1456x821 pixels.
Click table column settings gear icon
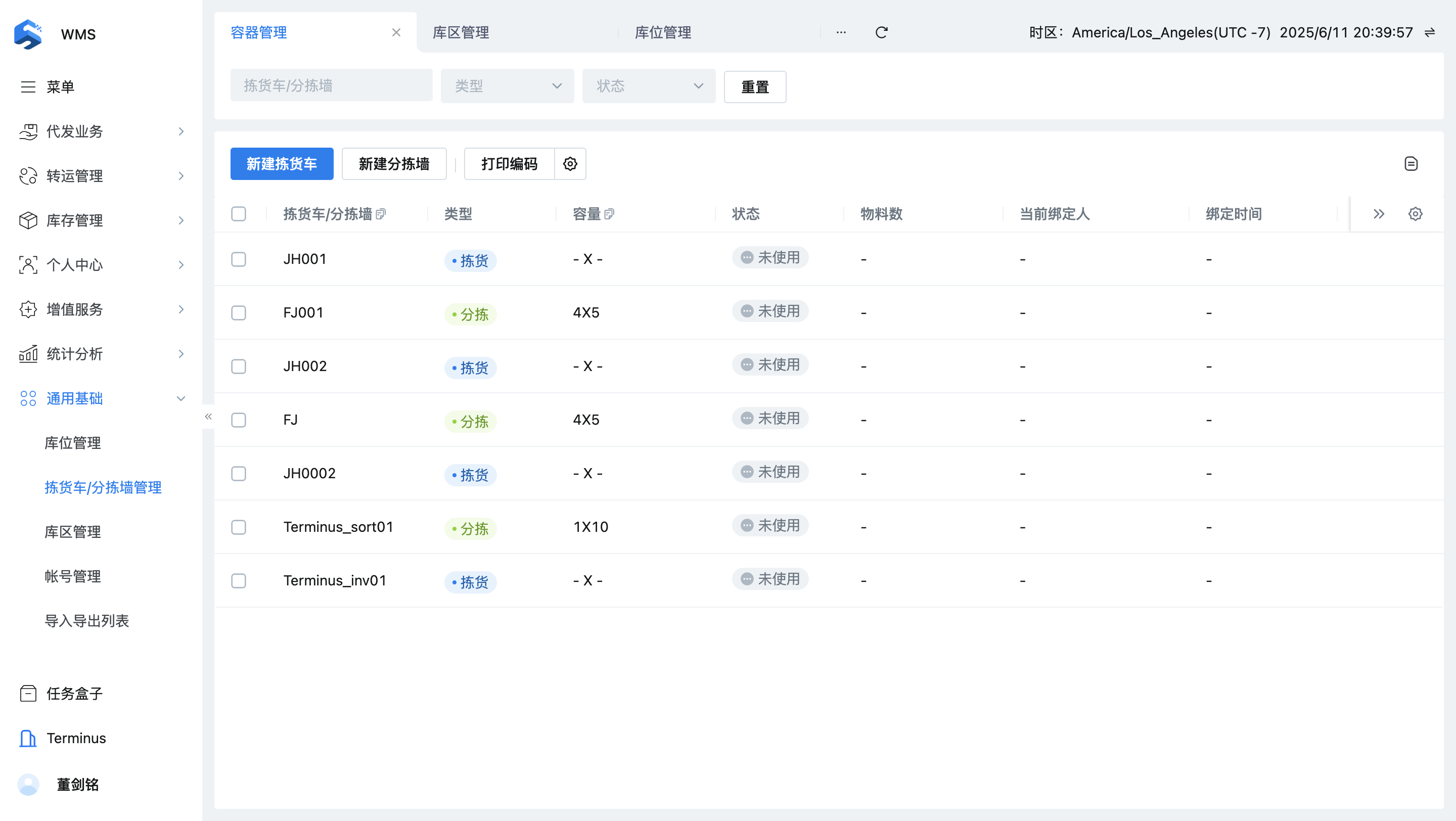1415,213
